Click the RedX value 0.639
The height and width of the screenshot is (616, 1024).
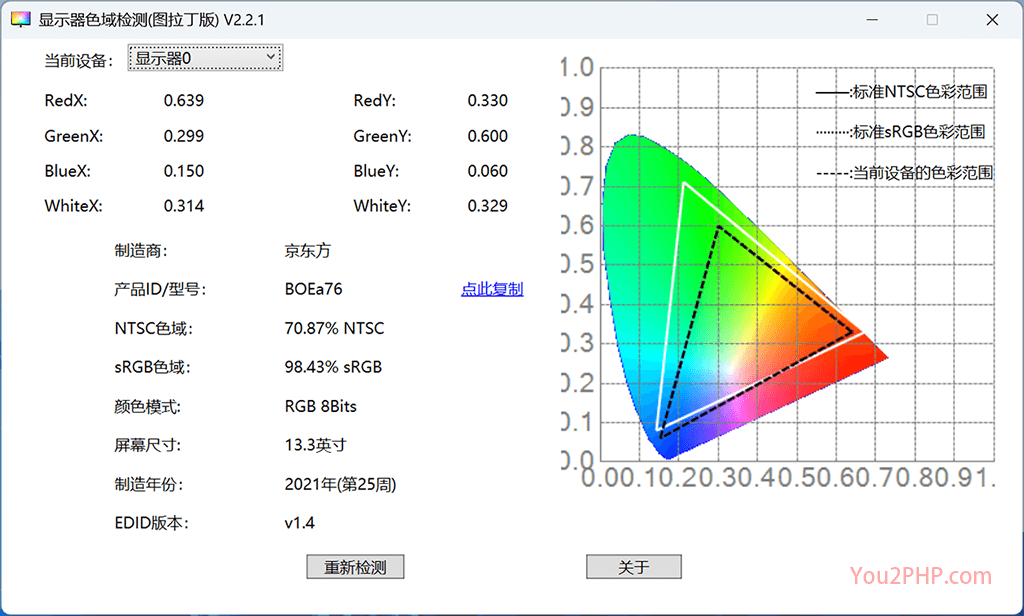184,101
